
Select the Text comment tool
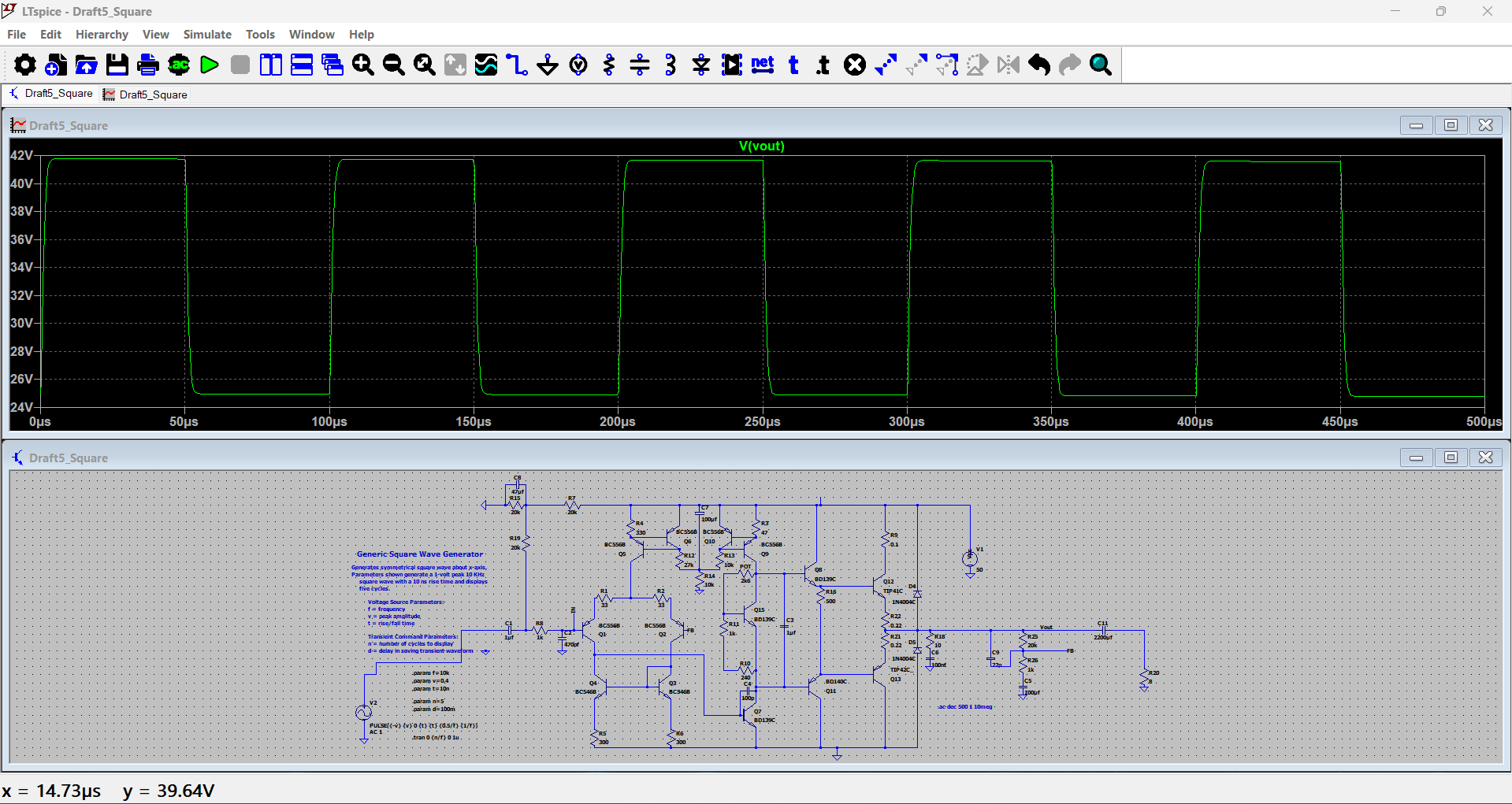click(x=793, y=65)
